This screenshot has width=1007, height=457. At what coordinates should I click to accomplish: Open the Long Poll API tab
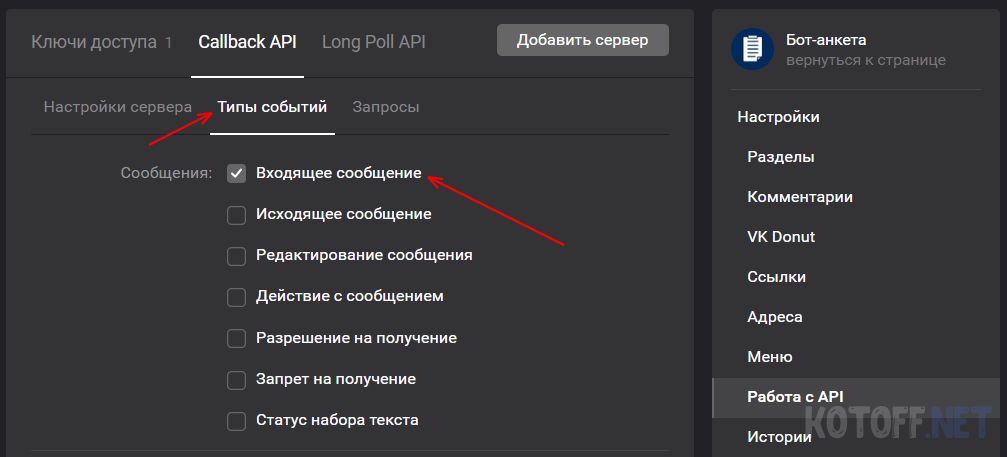coord(374,42)
